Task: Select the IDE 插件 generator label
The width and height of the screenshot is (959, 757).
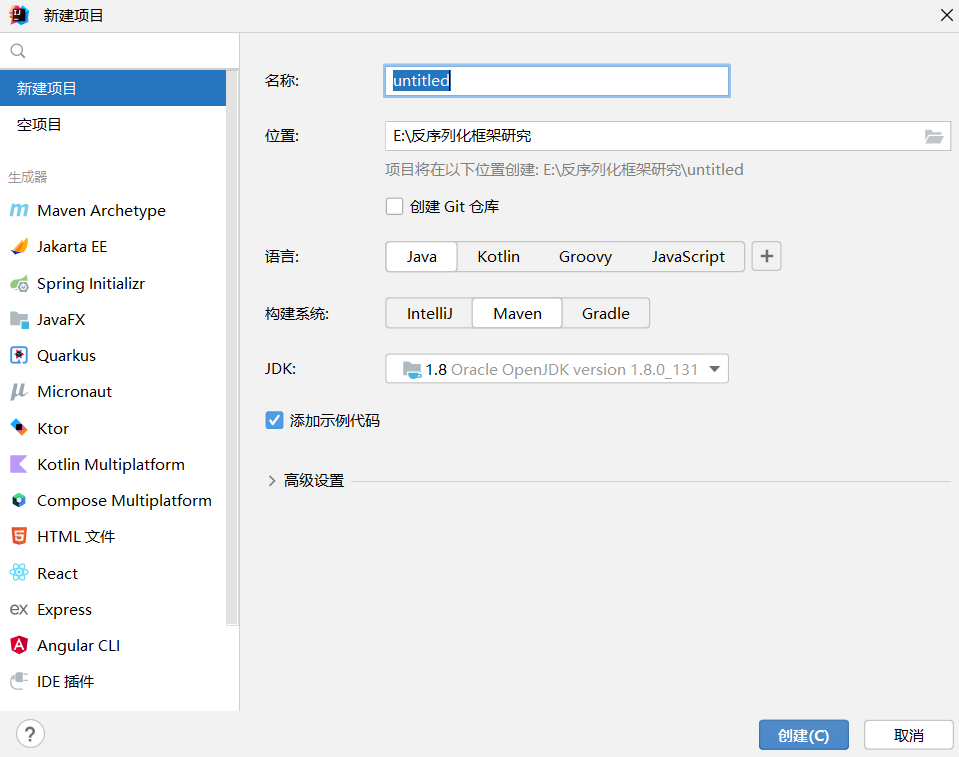Action: [65, 681]
